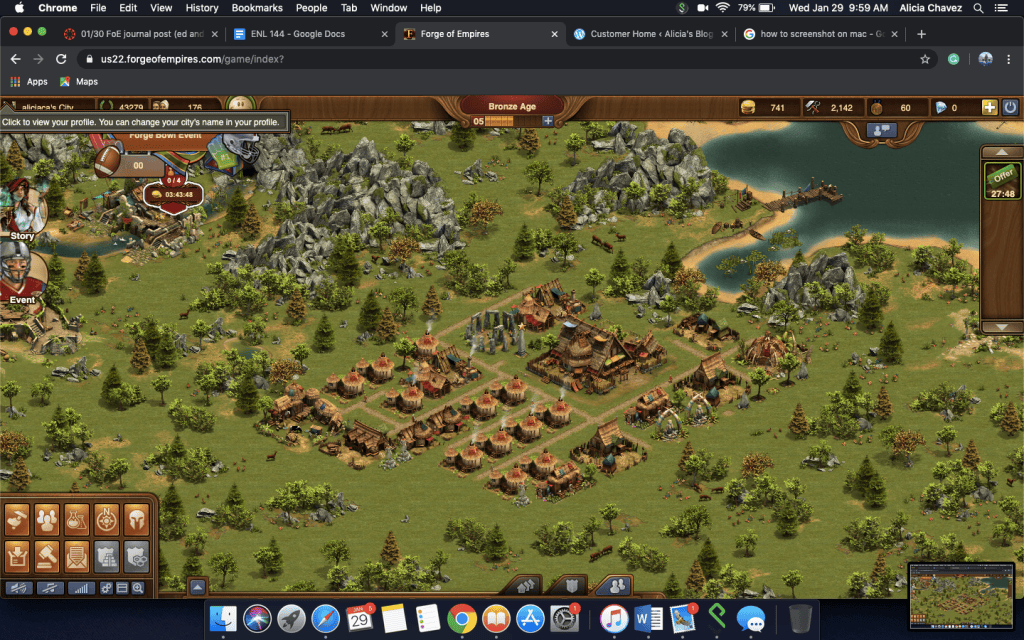Open the Build menu hammer icon
The width and height of the screenshot is (1024, 640).
17,520
